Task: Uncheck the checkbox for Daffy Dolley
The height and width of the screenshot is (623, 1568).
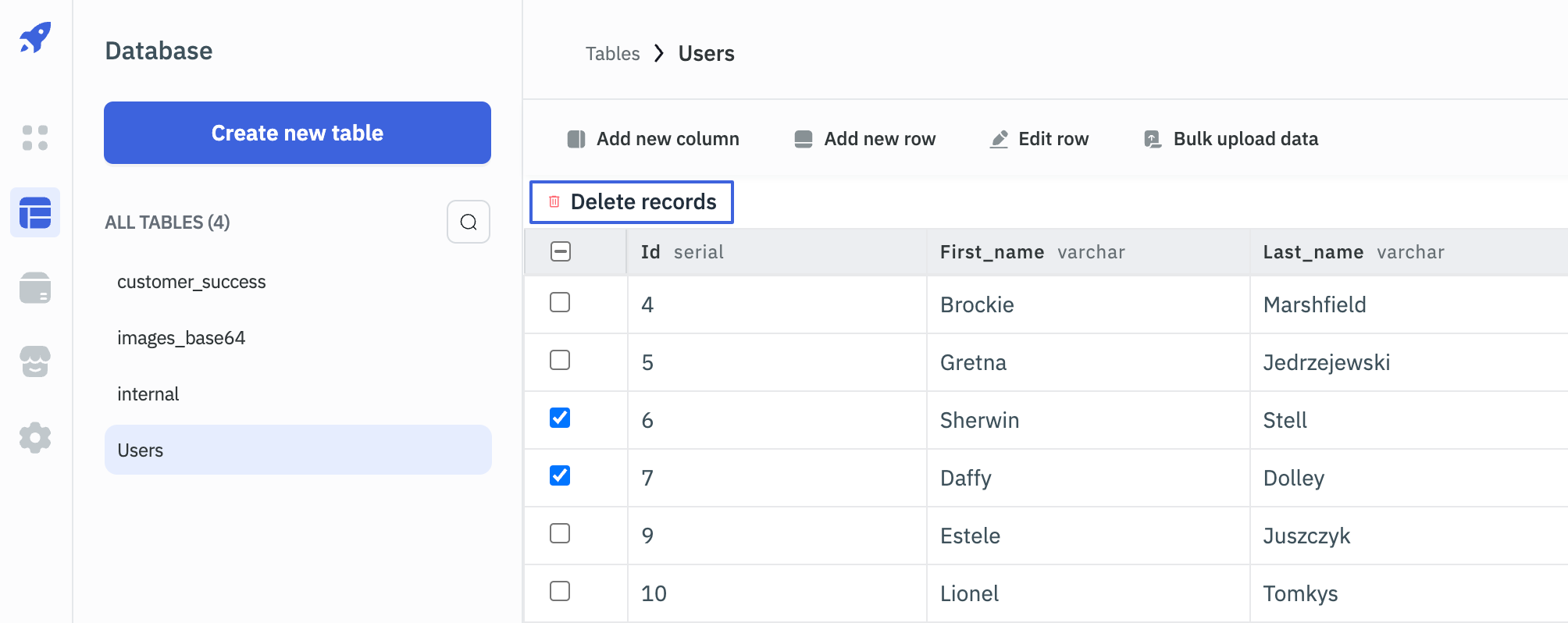Action: pyautogui.click(x=560, y=476)
